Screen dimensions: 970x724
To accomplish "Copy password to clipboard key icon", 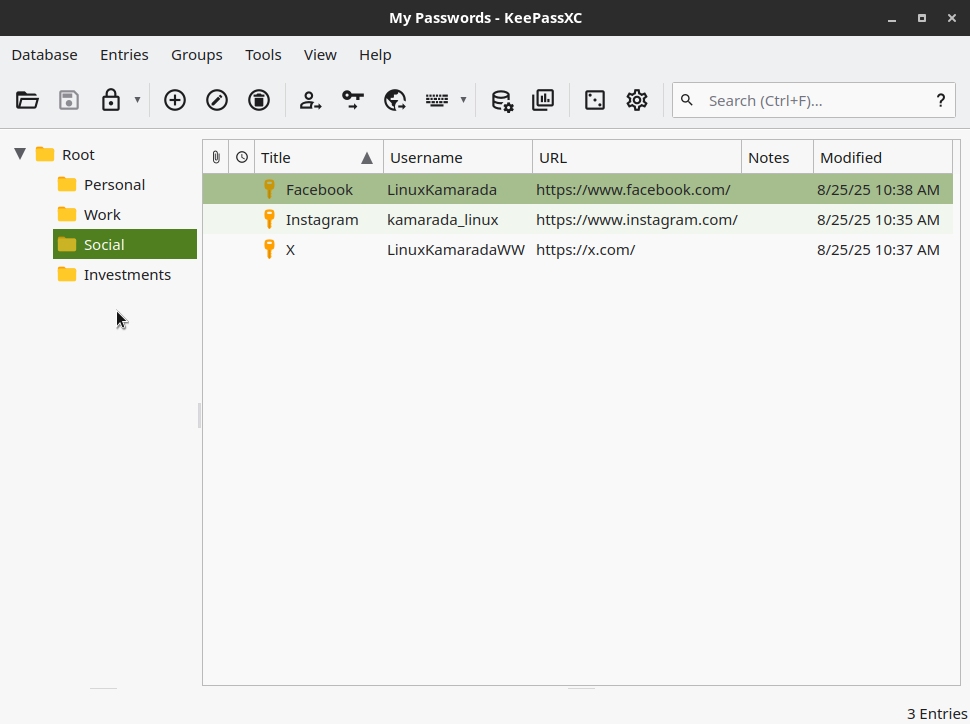I will pyautogui.click(x=353, y=100).
